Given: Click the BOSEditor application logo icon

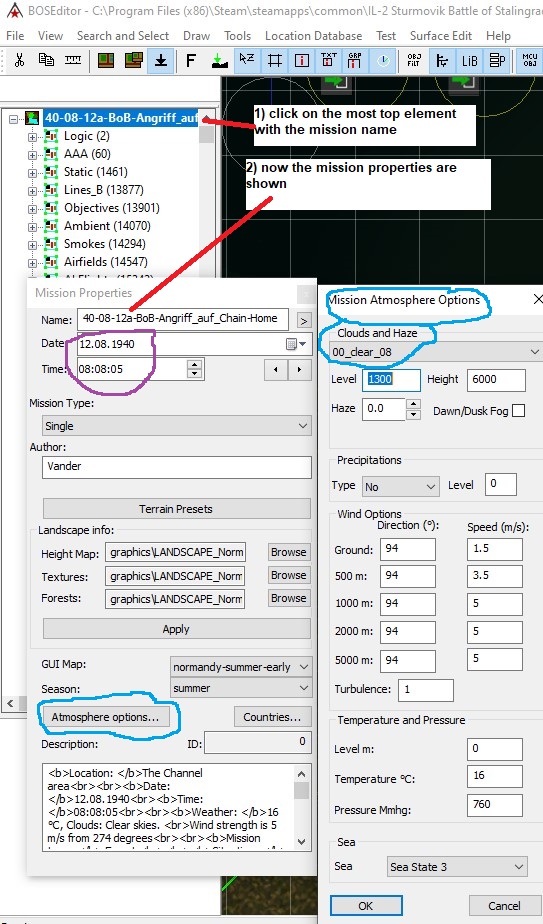Looking at the screenshot, I should click(15, 10).
